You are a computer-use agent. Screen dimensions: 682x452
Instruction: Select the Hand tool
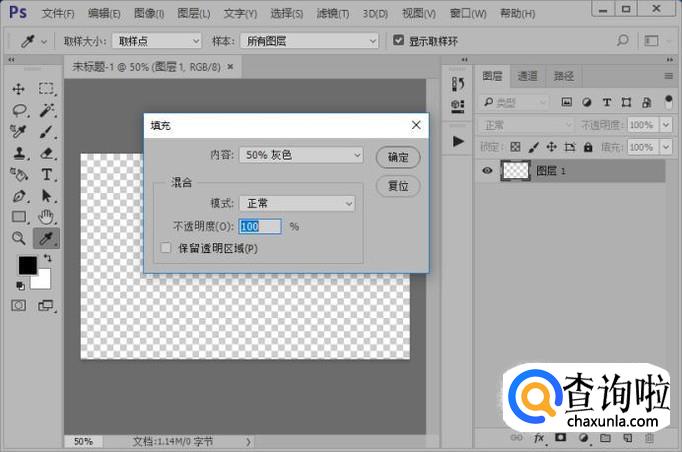pyautogui.click(x=46, y=217)
